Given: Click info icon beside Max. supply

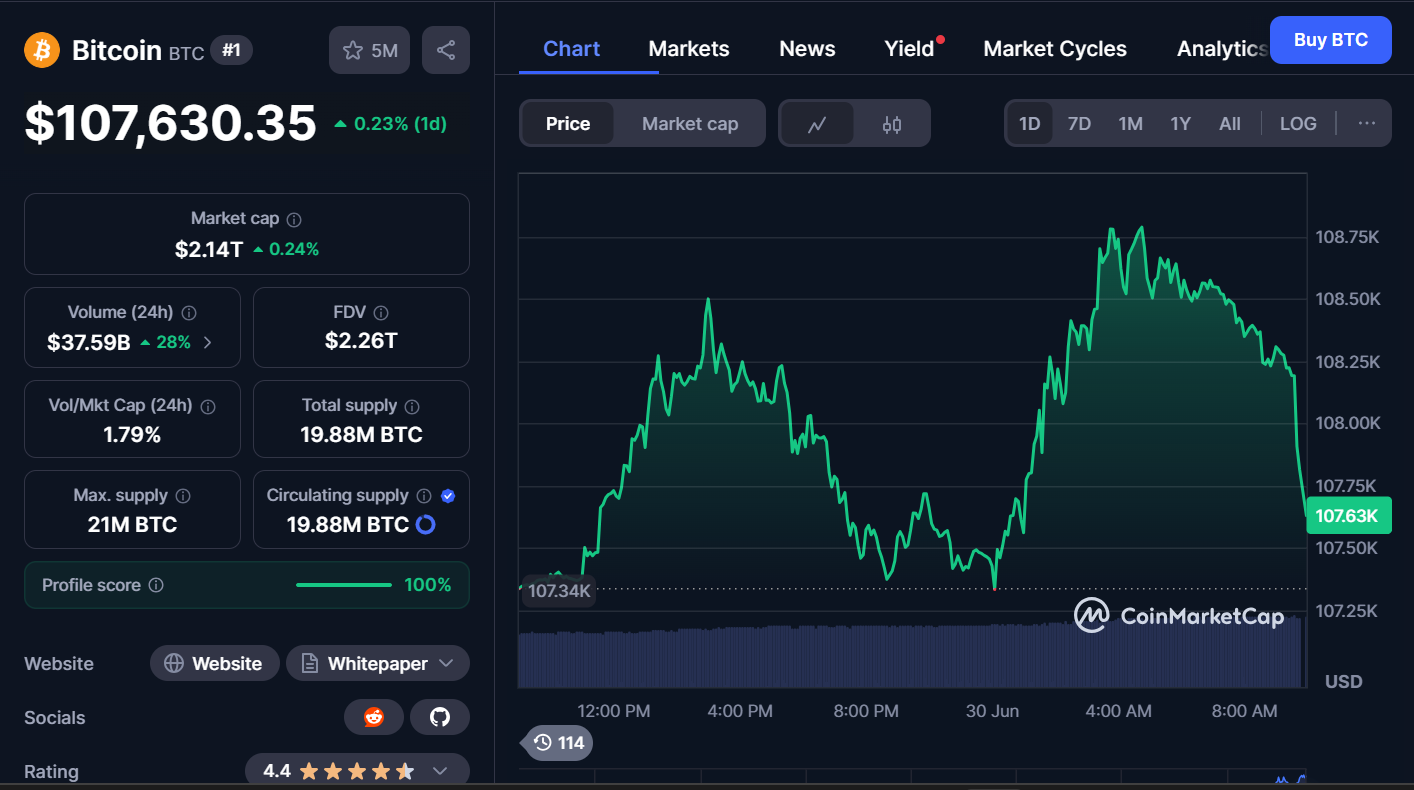Looking at the screenshot, I should pos(183,496).
